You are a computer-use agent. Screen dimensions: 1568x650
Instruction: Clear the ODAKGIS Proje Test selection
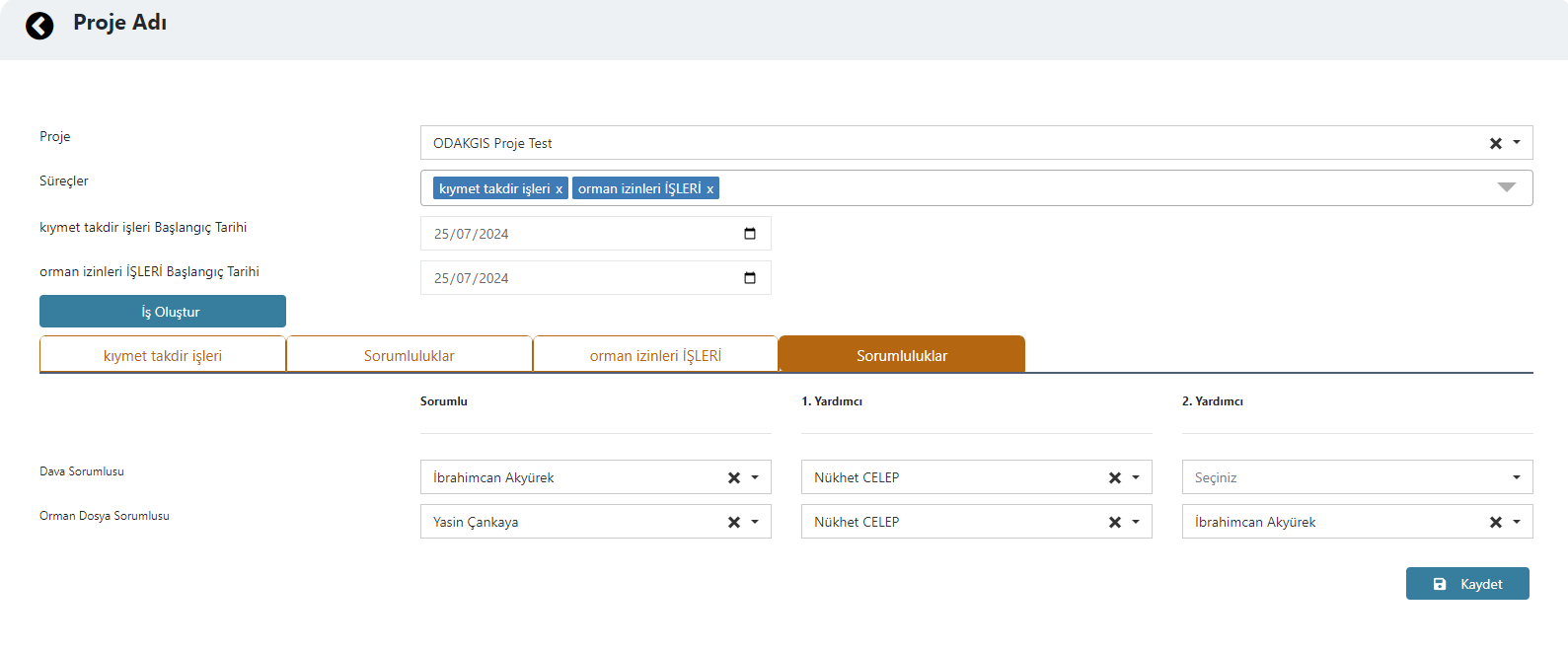[x=1495, y=143]
